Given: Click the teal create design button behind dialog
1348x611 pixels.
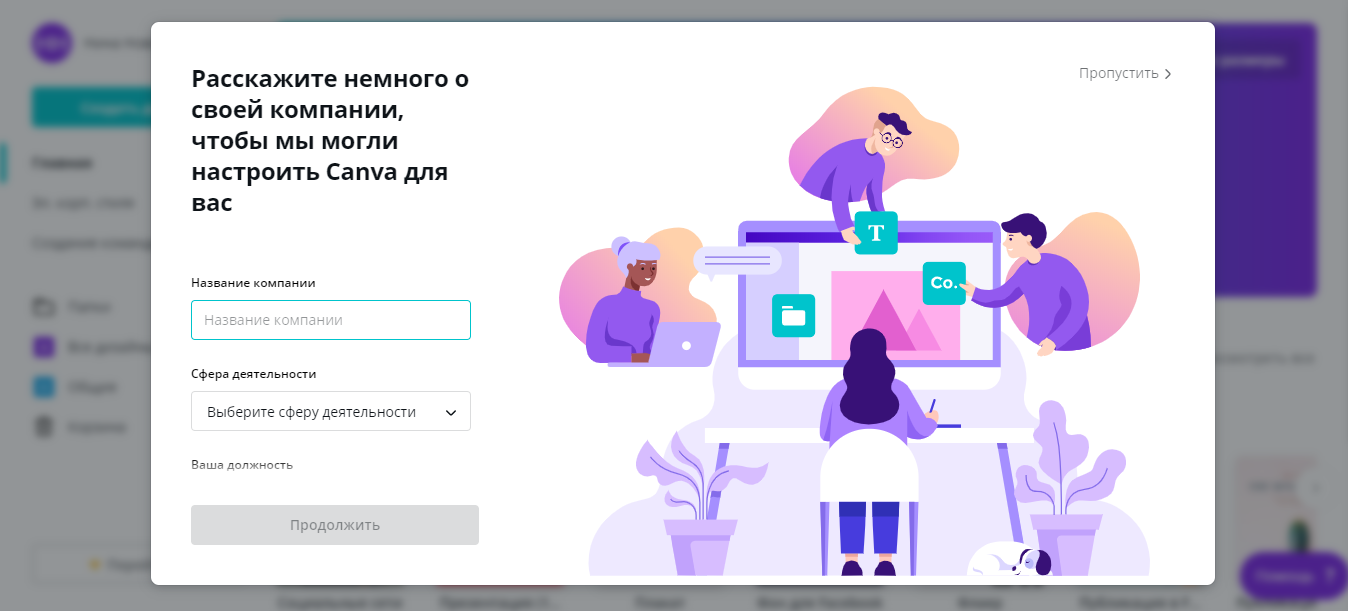Looking at the screenshot, I should click(x=91, y=107).
